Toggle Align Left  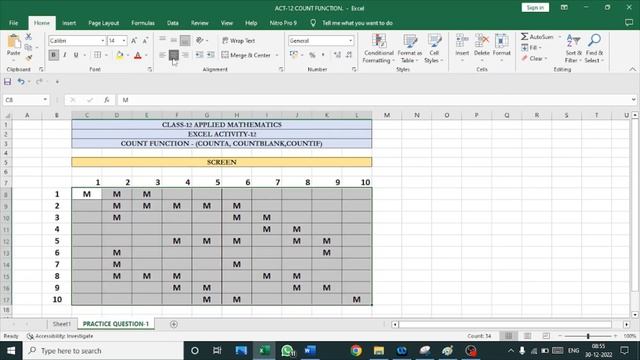click(x=162, y=55)
